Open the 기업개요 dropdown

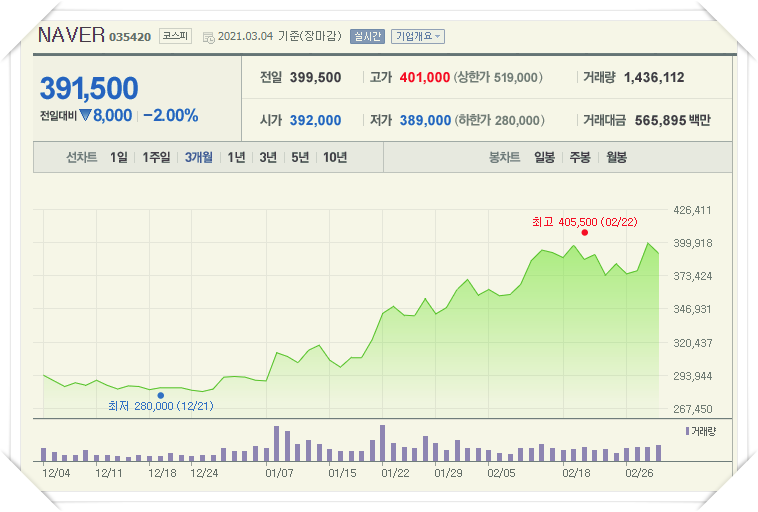pyautogui.click(x=418, y=36)
